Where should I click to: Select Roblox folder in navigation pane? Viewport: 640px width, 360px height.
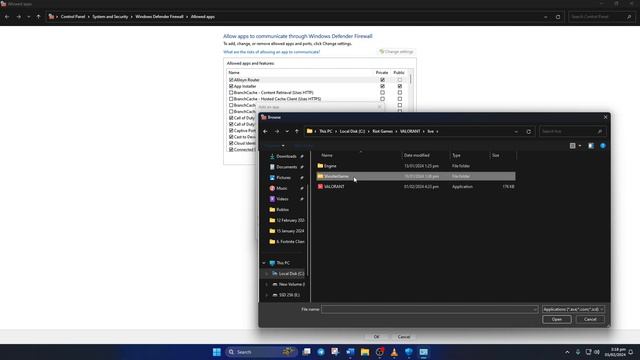tap(282, 209)
